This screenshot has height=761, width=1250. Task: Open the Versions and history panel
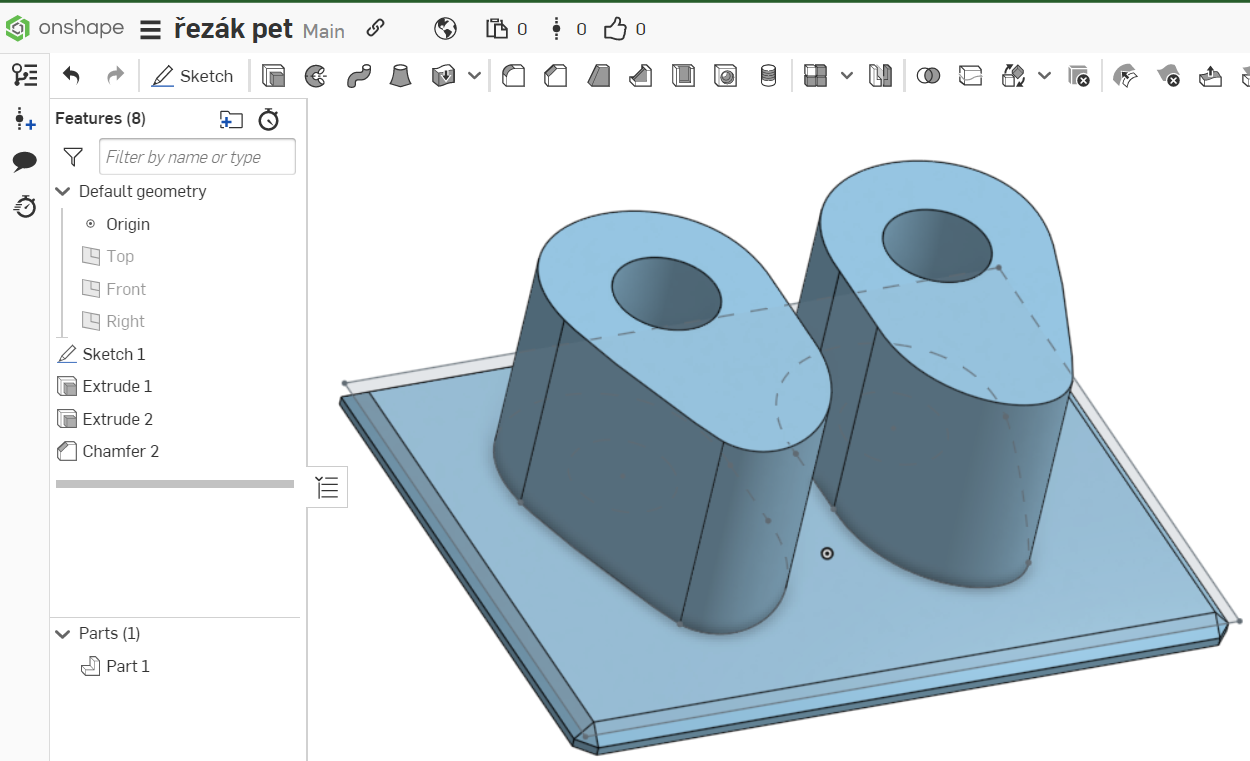25,75
